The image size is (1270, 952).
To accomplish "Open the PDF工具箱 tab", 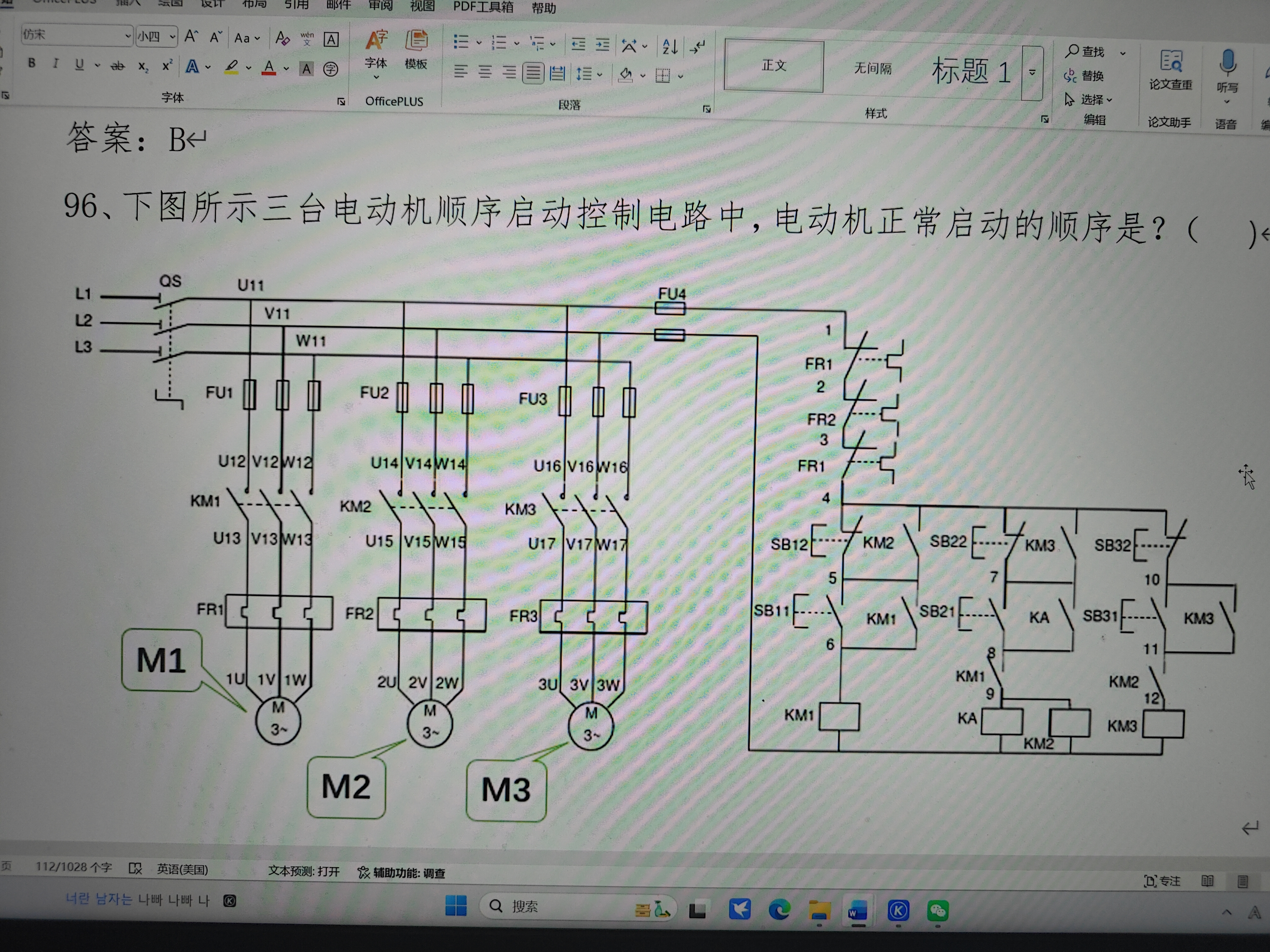I will tap(483, 7).
